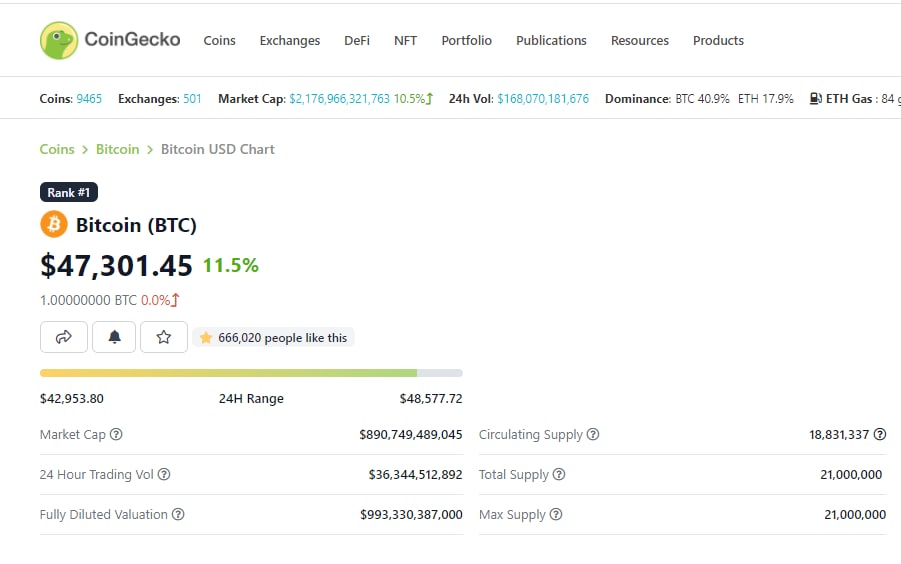Open the Portfolio menu
Image resolution: width=901 pixels, height=564 pixels.
coord(467,41)
